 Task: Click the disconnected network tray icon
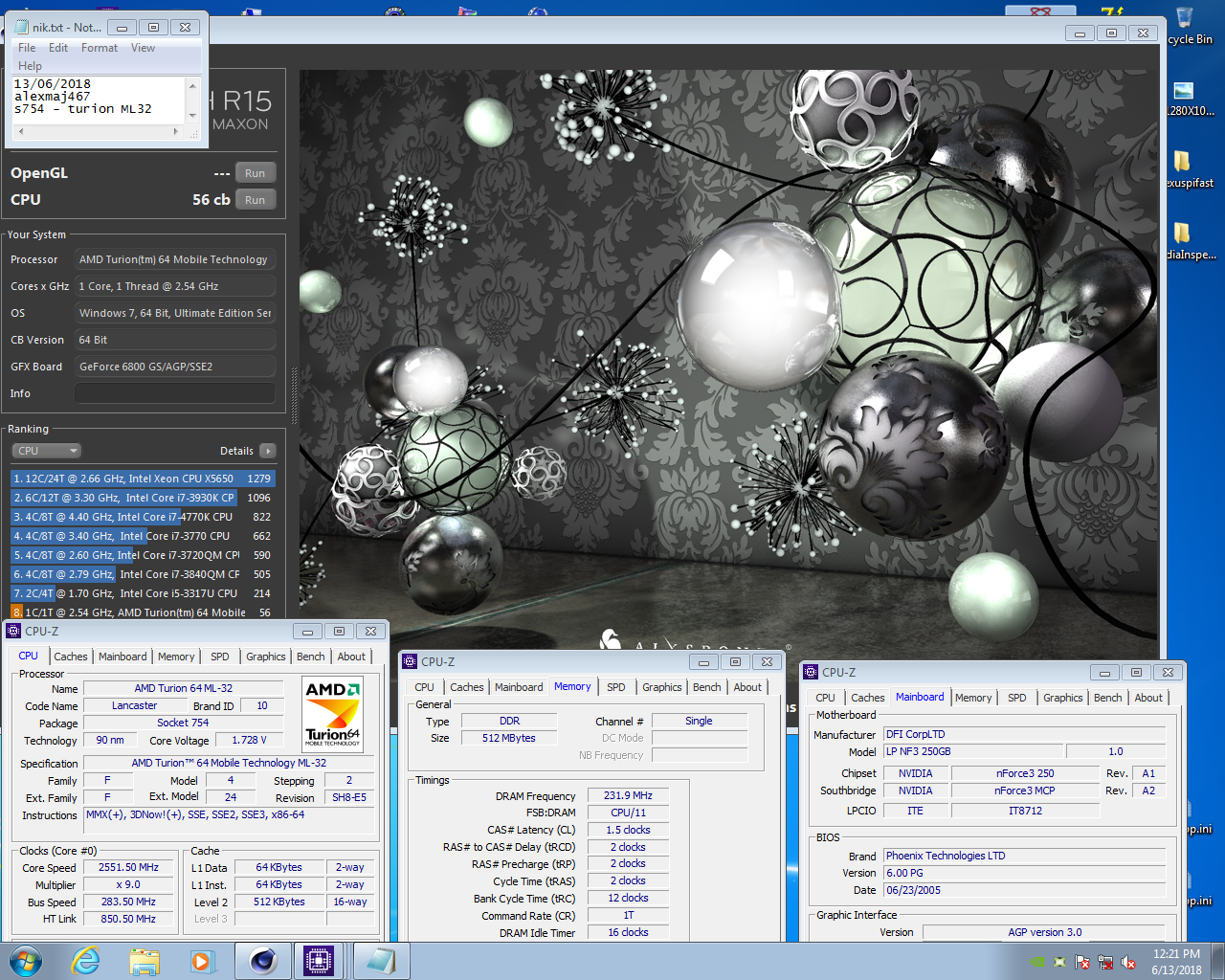pos(1105,962)
